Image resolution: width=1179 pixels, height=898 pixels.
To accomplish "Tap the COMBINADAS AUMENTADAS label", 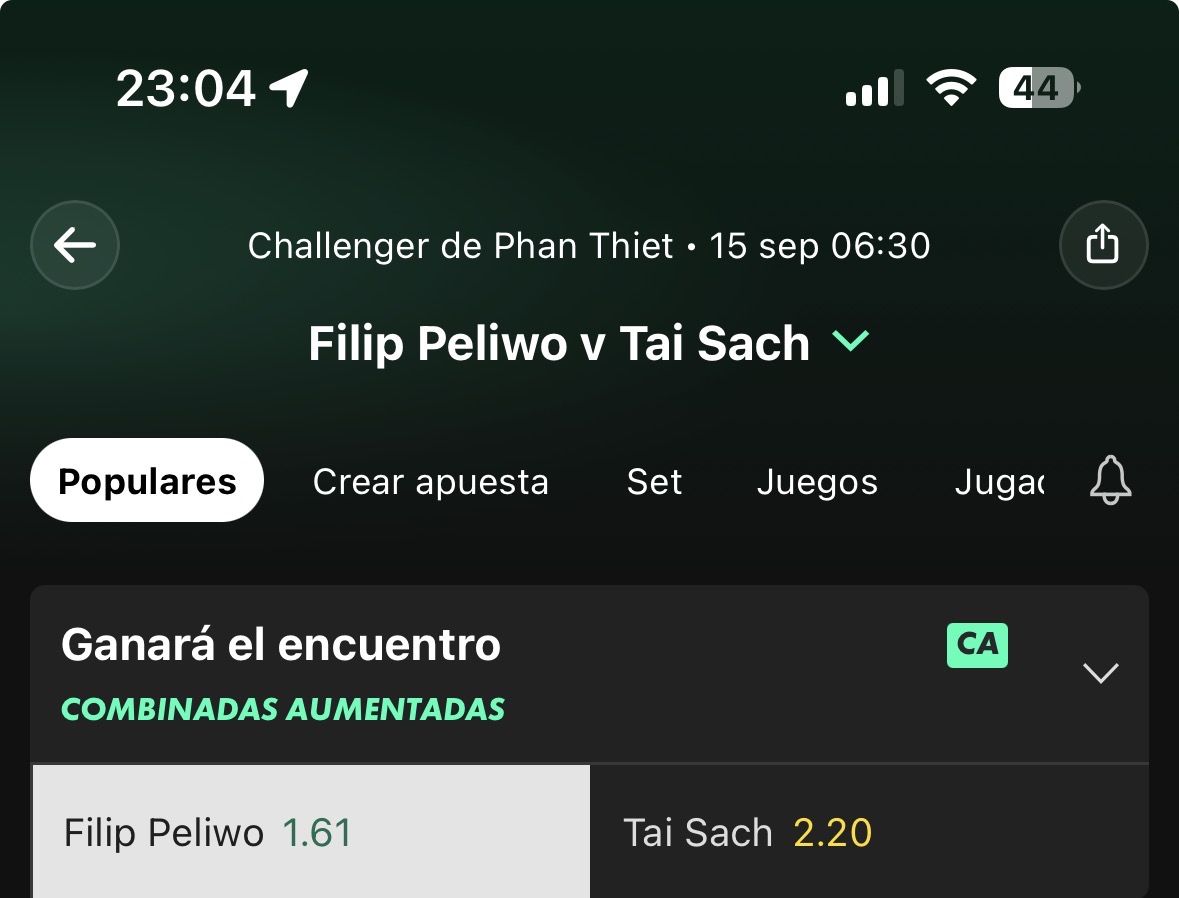I will pos(283,709).
